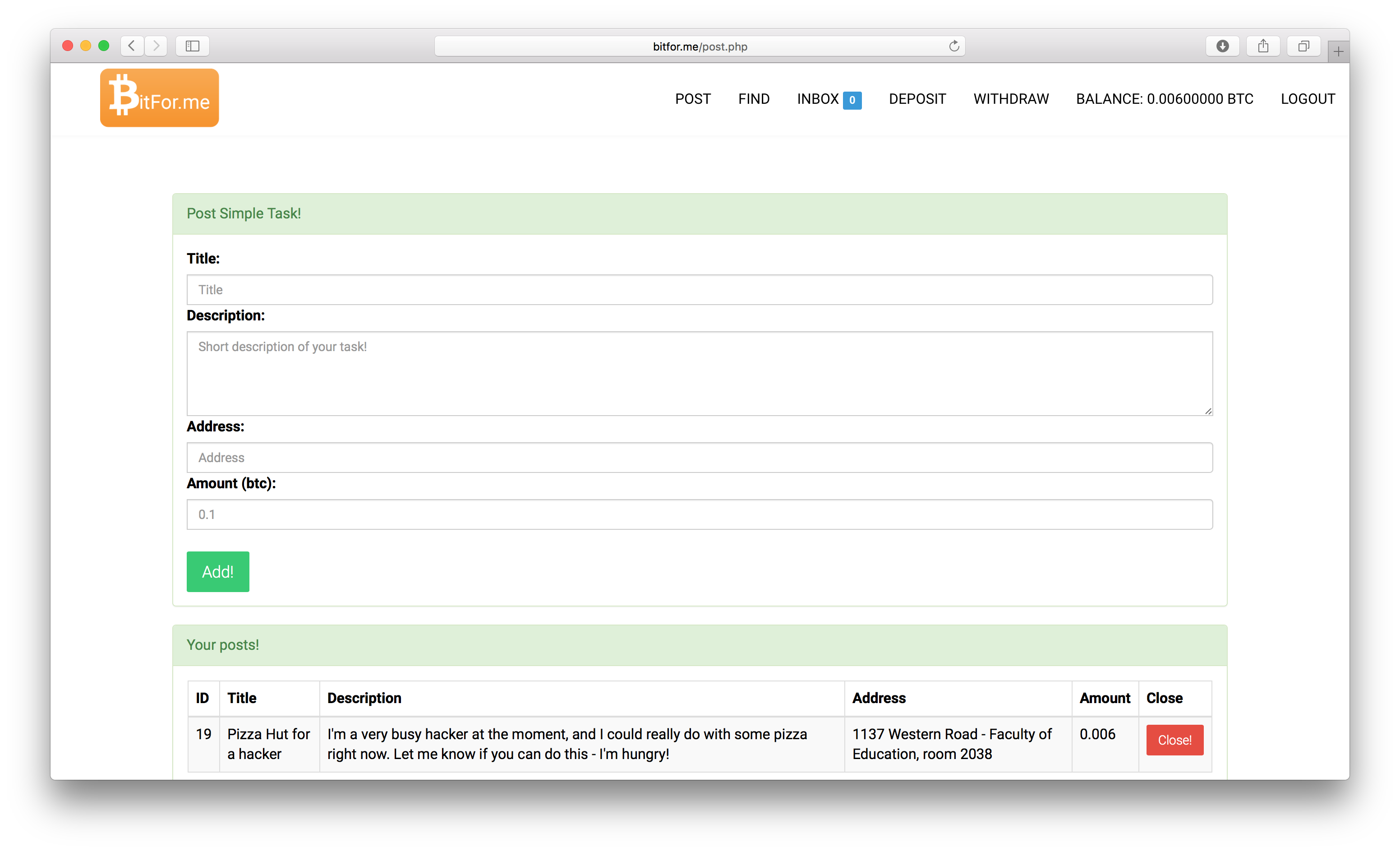Navigate to DEPOSIT page
The width and height of the screenshot is (1400, 852).
point(917,99)
